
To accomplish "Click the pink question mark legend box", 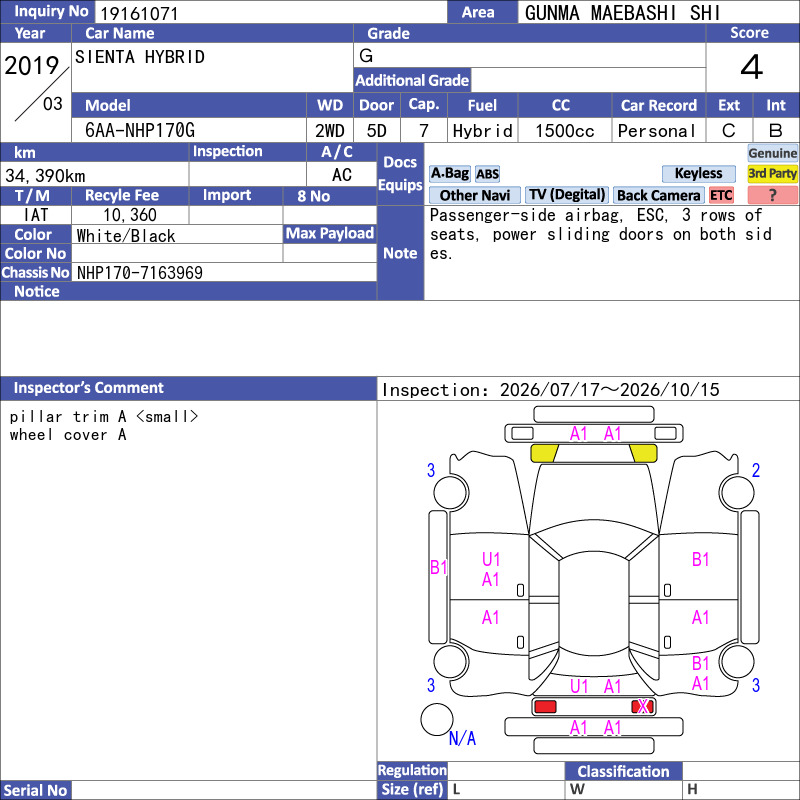I will tap(772, 195).
